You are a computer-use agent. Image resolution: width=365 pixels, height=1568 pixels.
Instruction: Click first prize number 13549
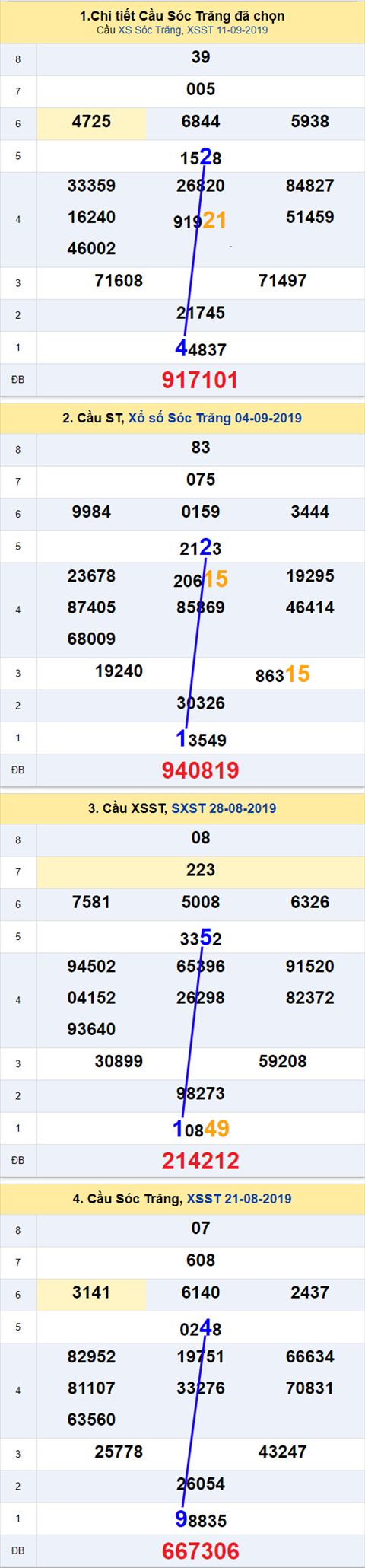[x=201, y=739]
